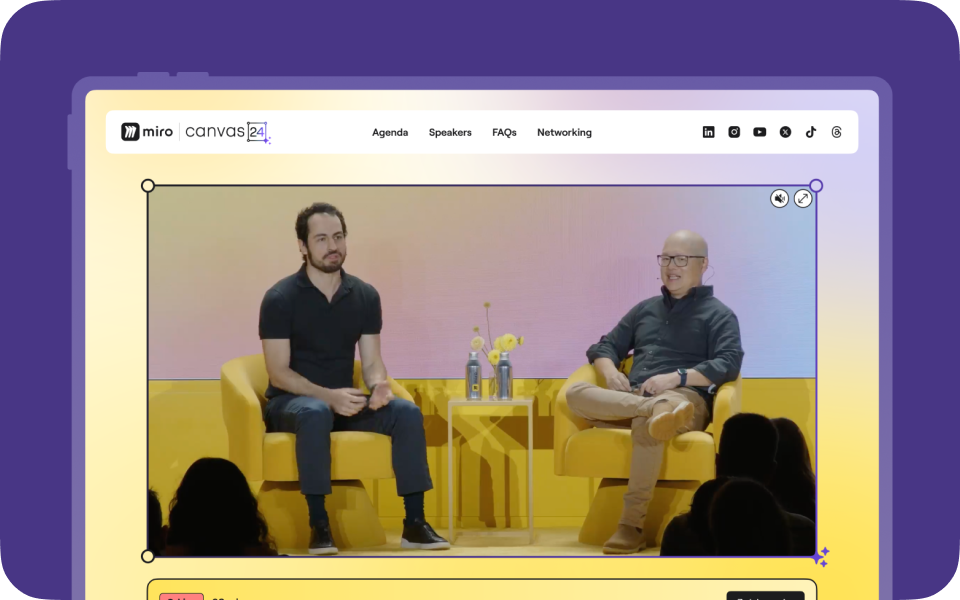Visit the Instagram page icon
The width and height of the screenshot is (960, 600).
click(x=734, y=132)
